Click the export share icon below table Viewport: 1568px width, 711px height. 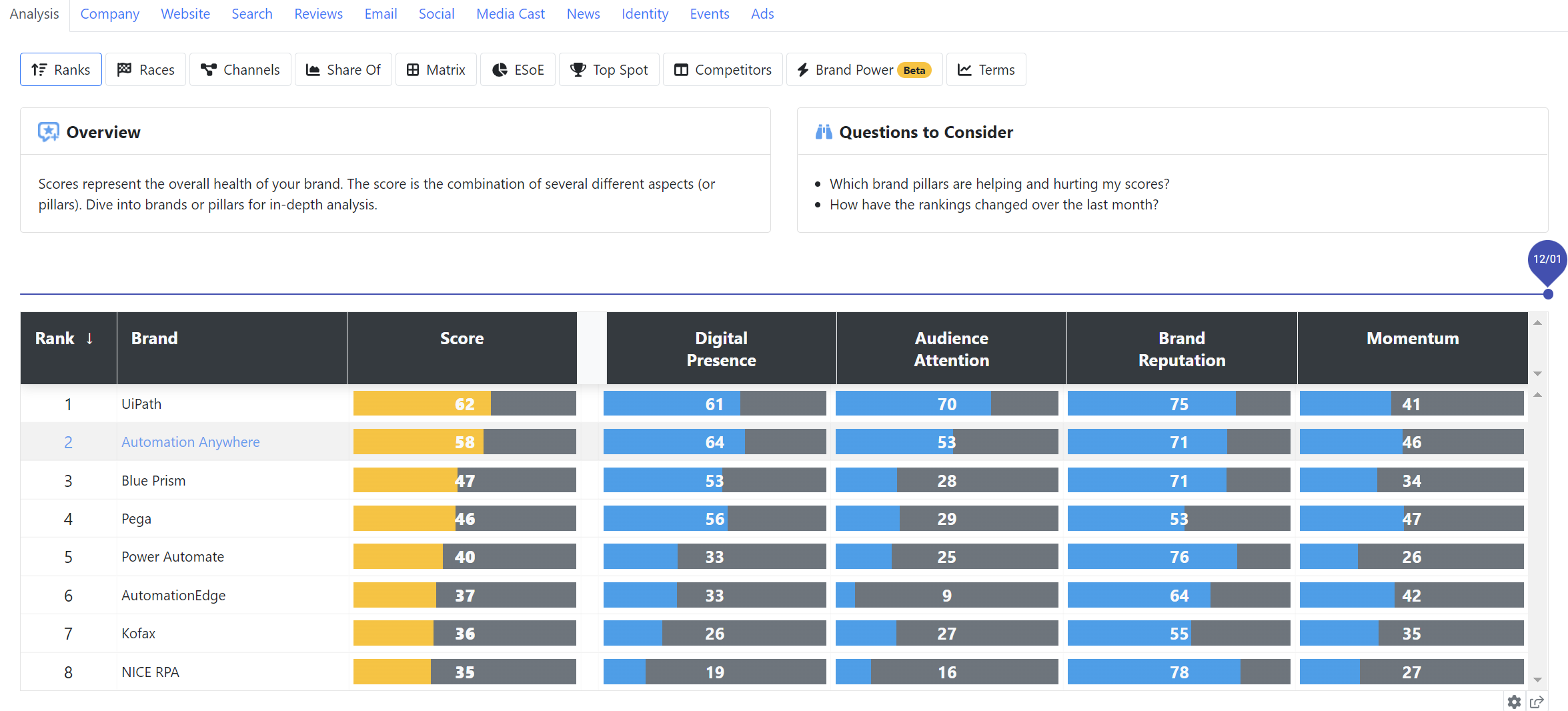[x=1537, y=702]
